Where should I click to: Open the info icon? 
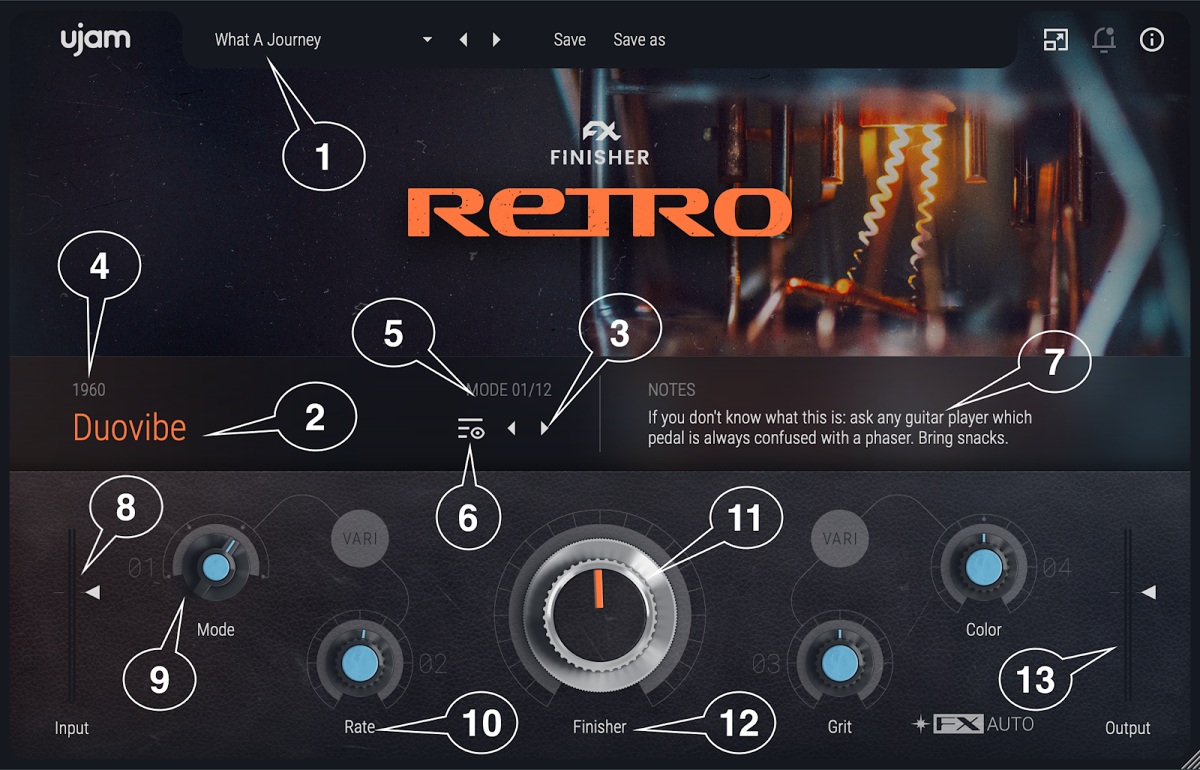[1151, 40]
